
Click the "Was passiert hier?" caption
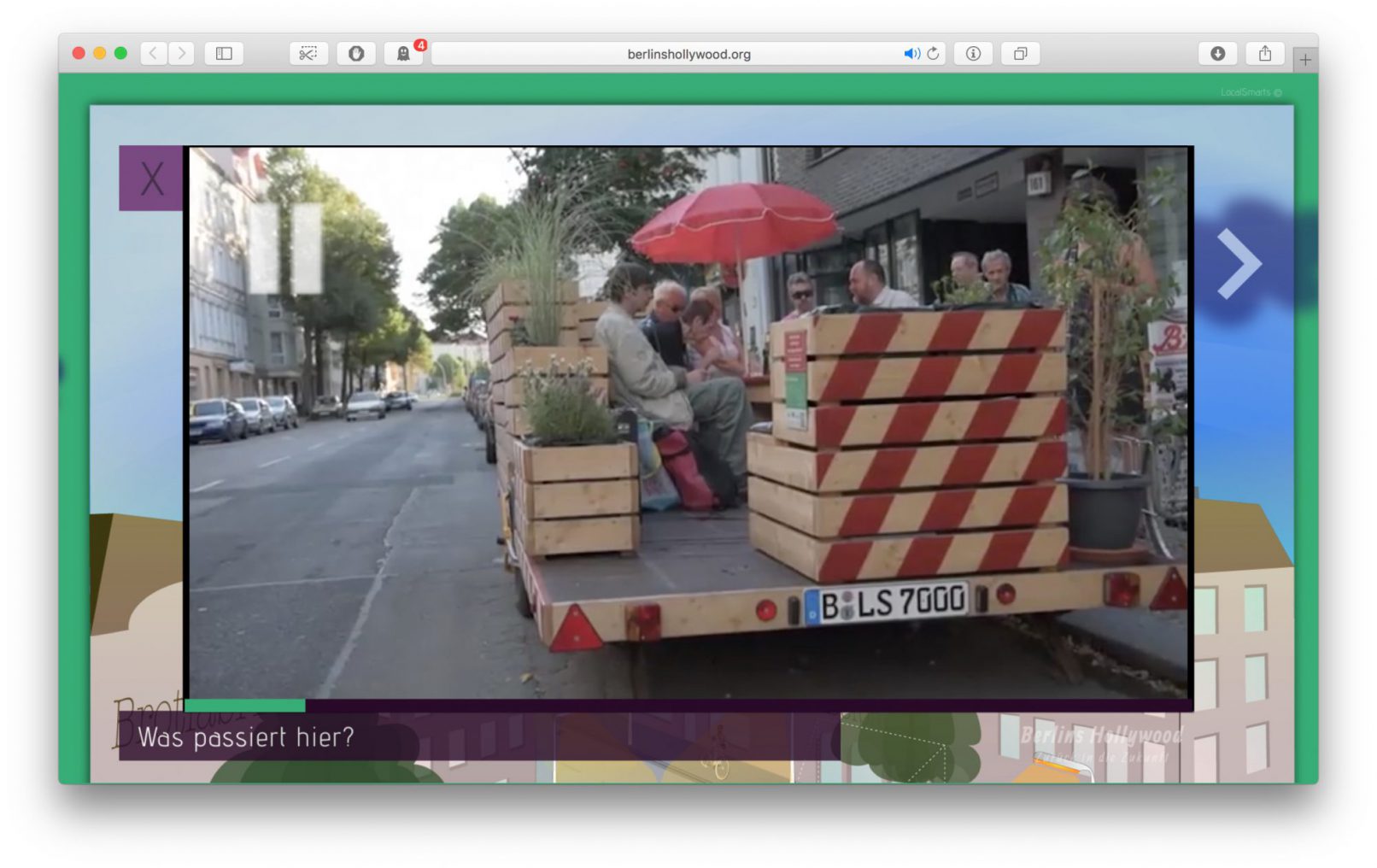coord(246,737)
